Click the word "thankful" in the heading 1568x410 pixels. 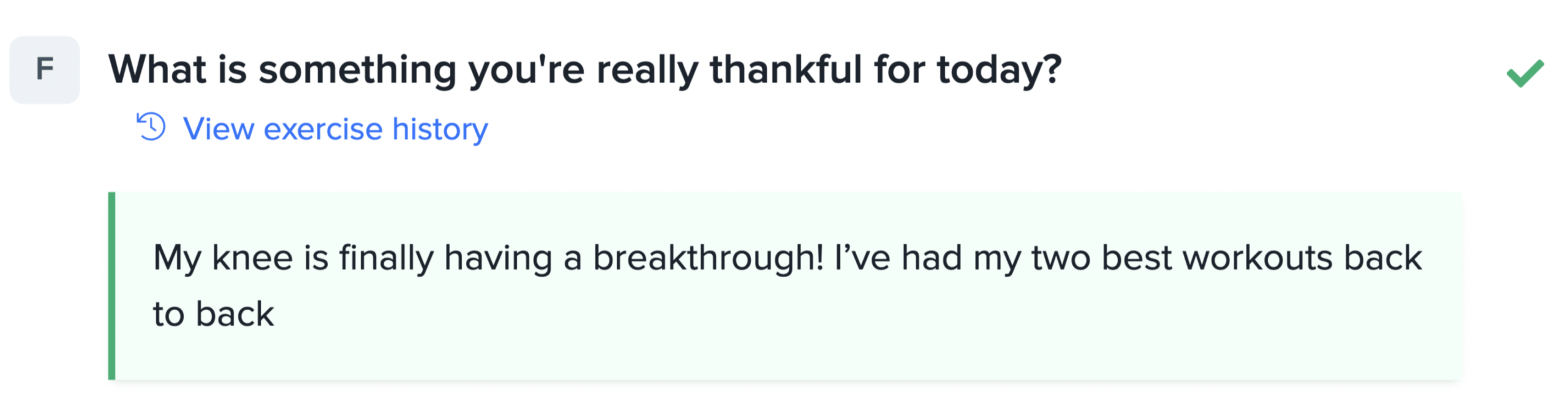click(786, 70)
